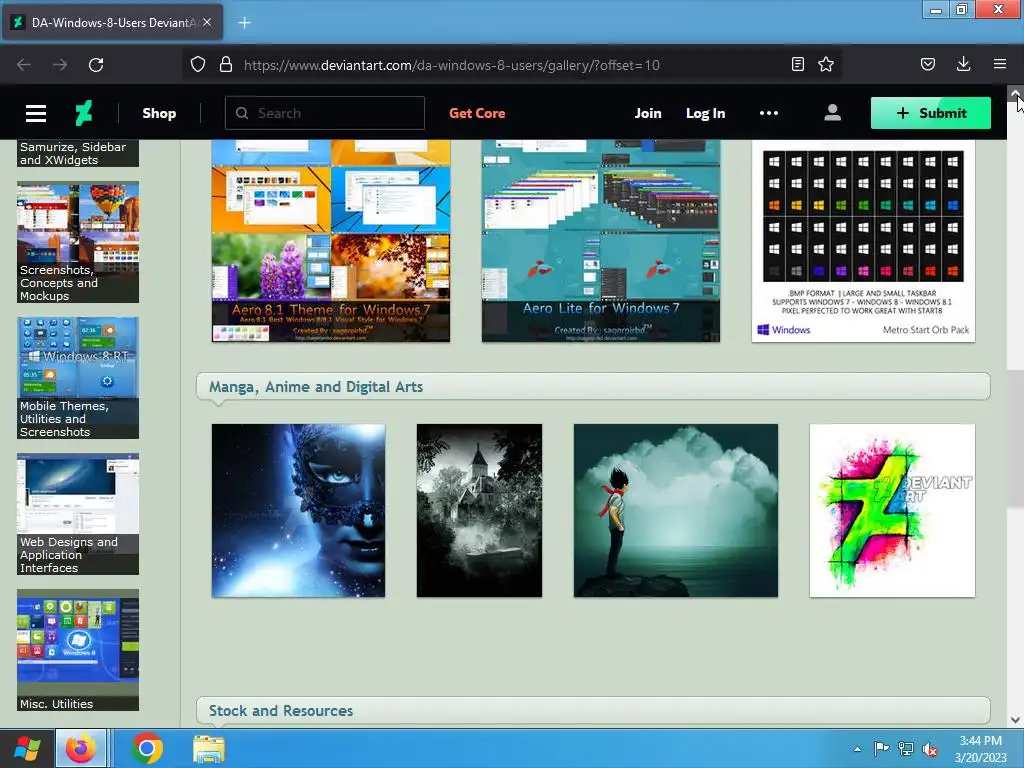Open the taskbar clock showing 3:44 PM
The width and height of the screenshot is (1024, 768).
click(x=980, y=748)
